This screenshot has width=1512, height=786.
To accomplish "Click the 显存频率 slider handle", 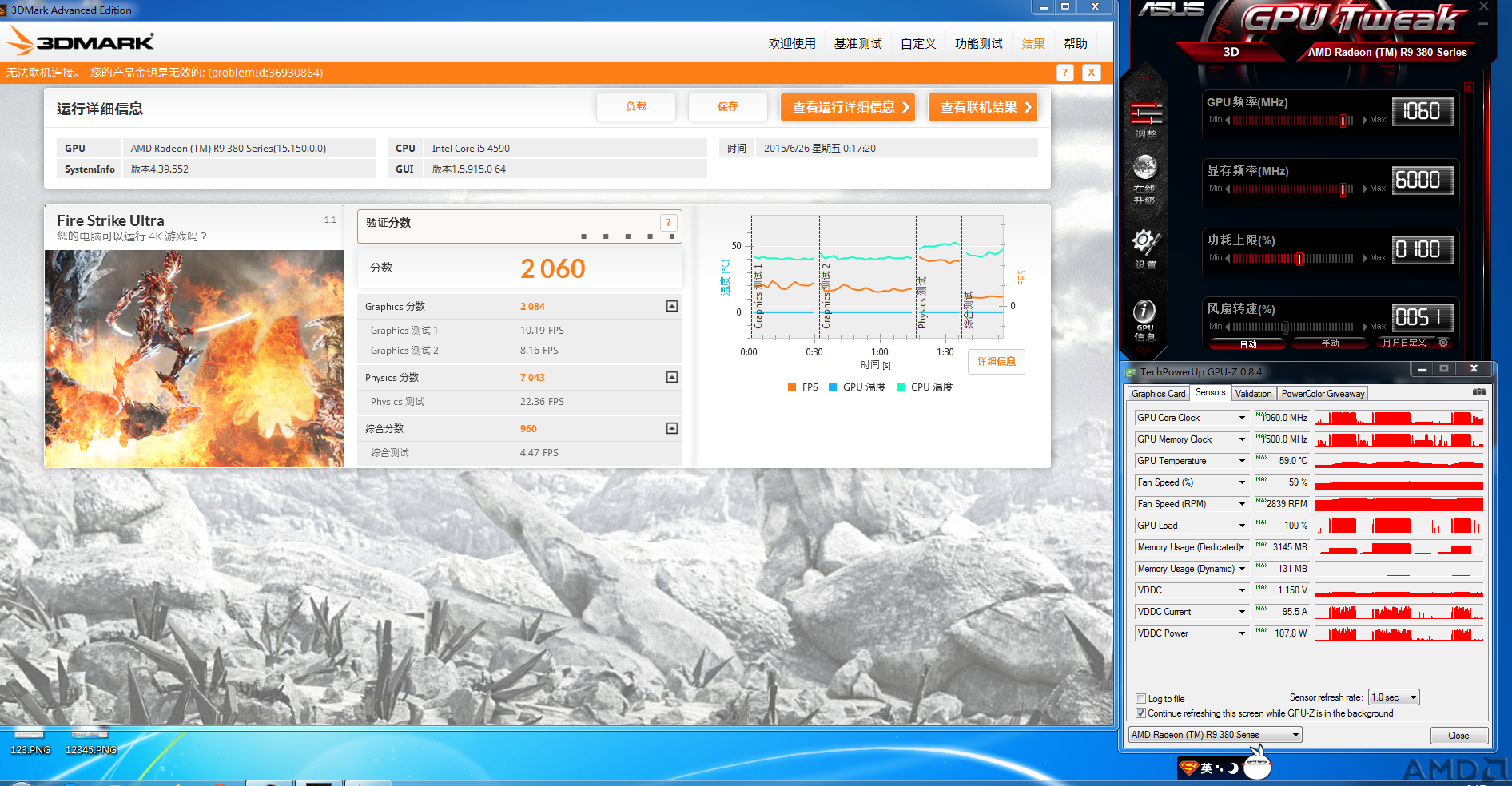I will pyautogui.click(x=1343, y=189).
